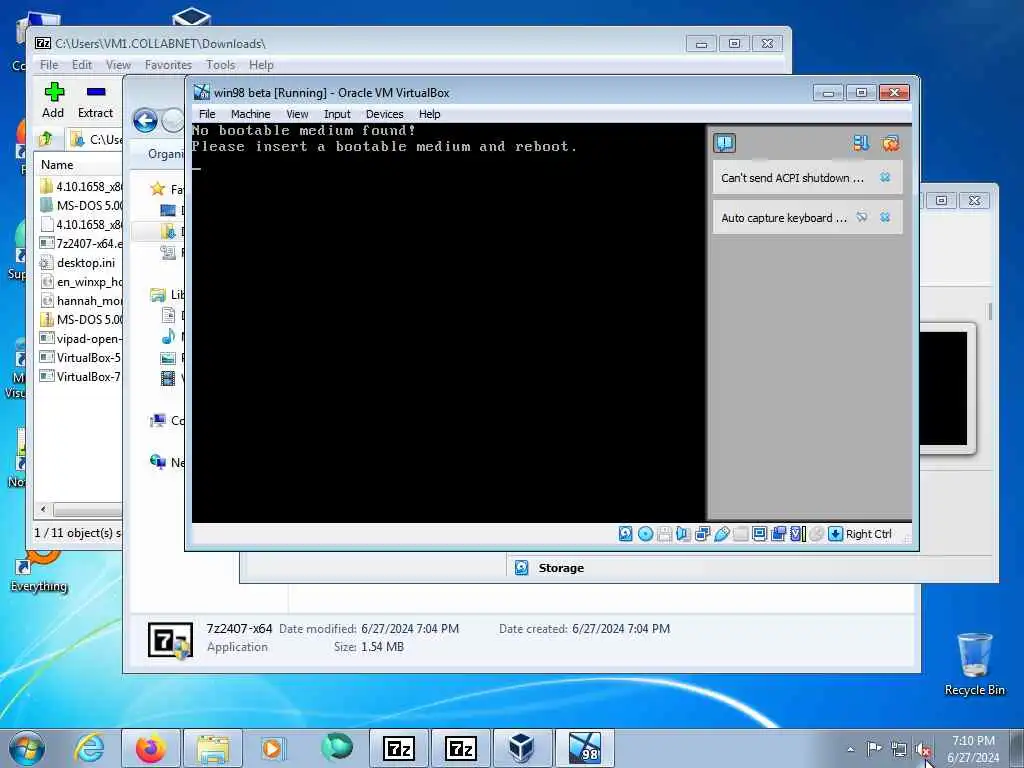
Task: Click the mouse integration indicator in VirtualBox status bar
Action: click(816, 534)
